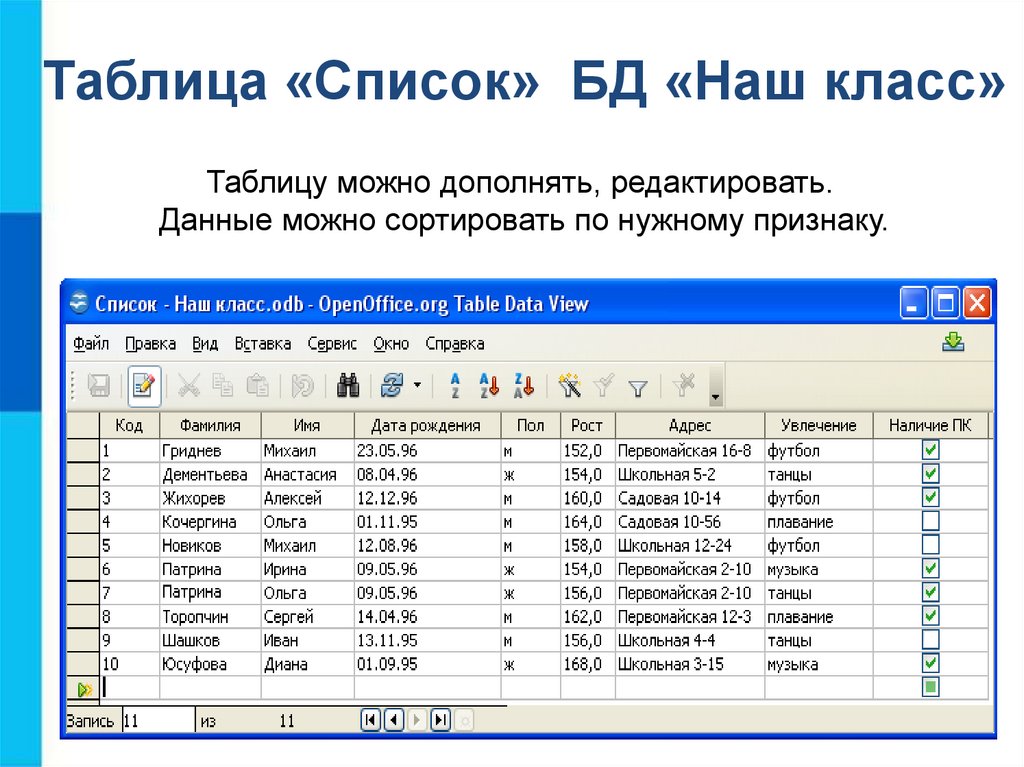
Task: Click the Edit Data pencil icon
Action: 145,386
